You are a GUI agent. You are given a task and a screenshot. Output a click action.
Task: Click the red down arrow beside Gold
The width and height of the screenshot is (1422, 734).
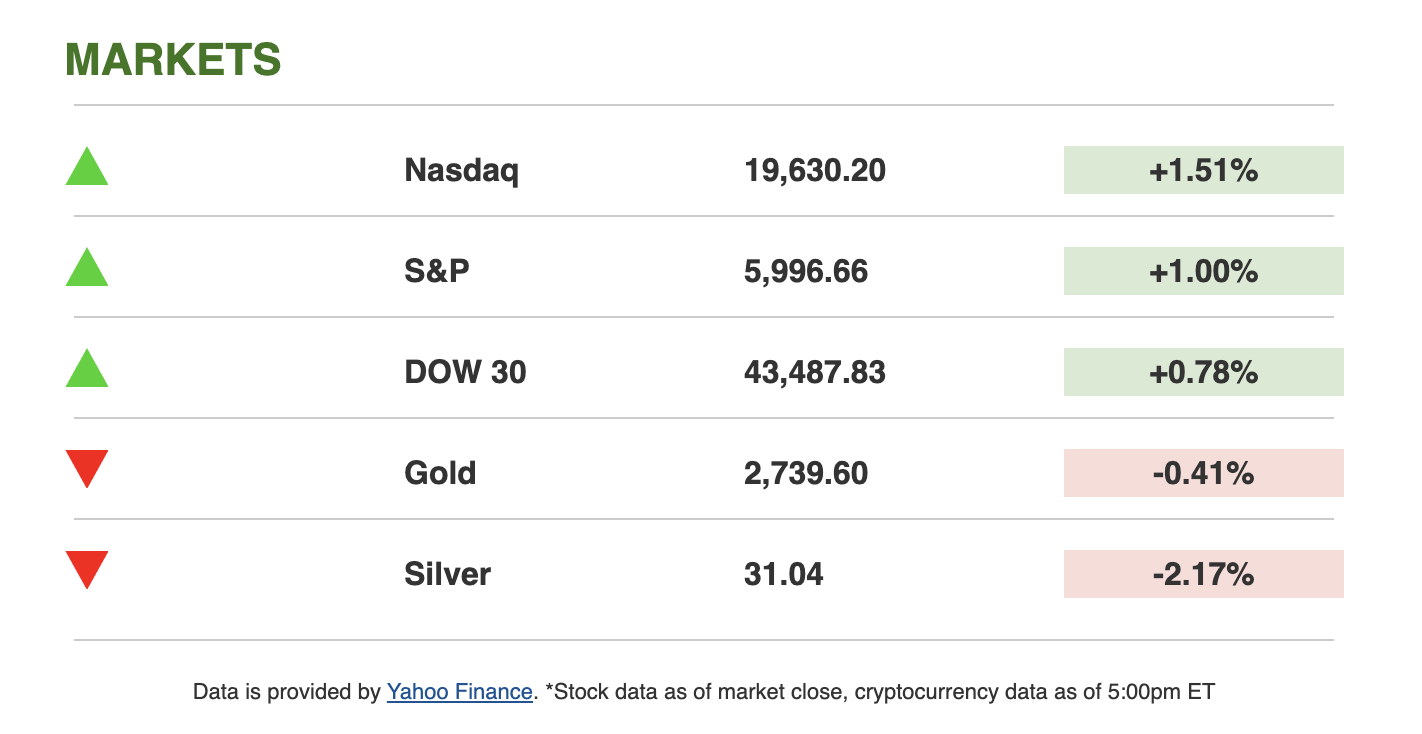coord(87,467)
